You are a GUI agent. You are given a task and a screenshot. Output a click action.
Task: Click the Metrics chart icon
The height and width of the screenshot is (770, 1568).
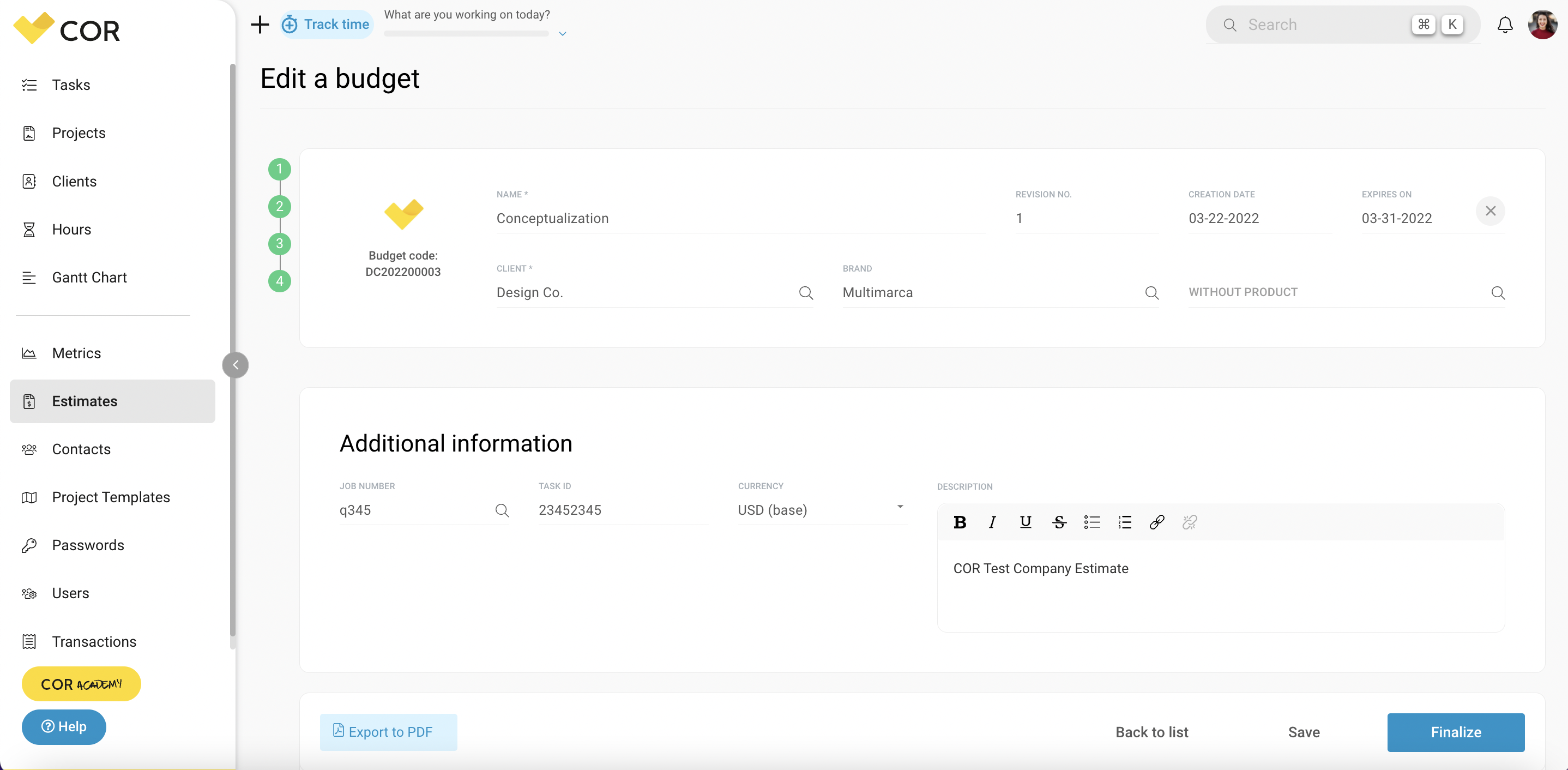click(x=29, y=353)
